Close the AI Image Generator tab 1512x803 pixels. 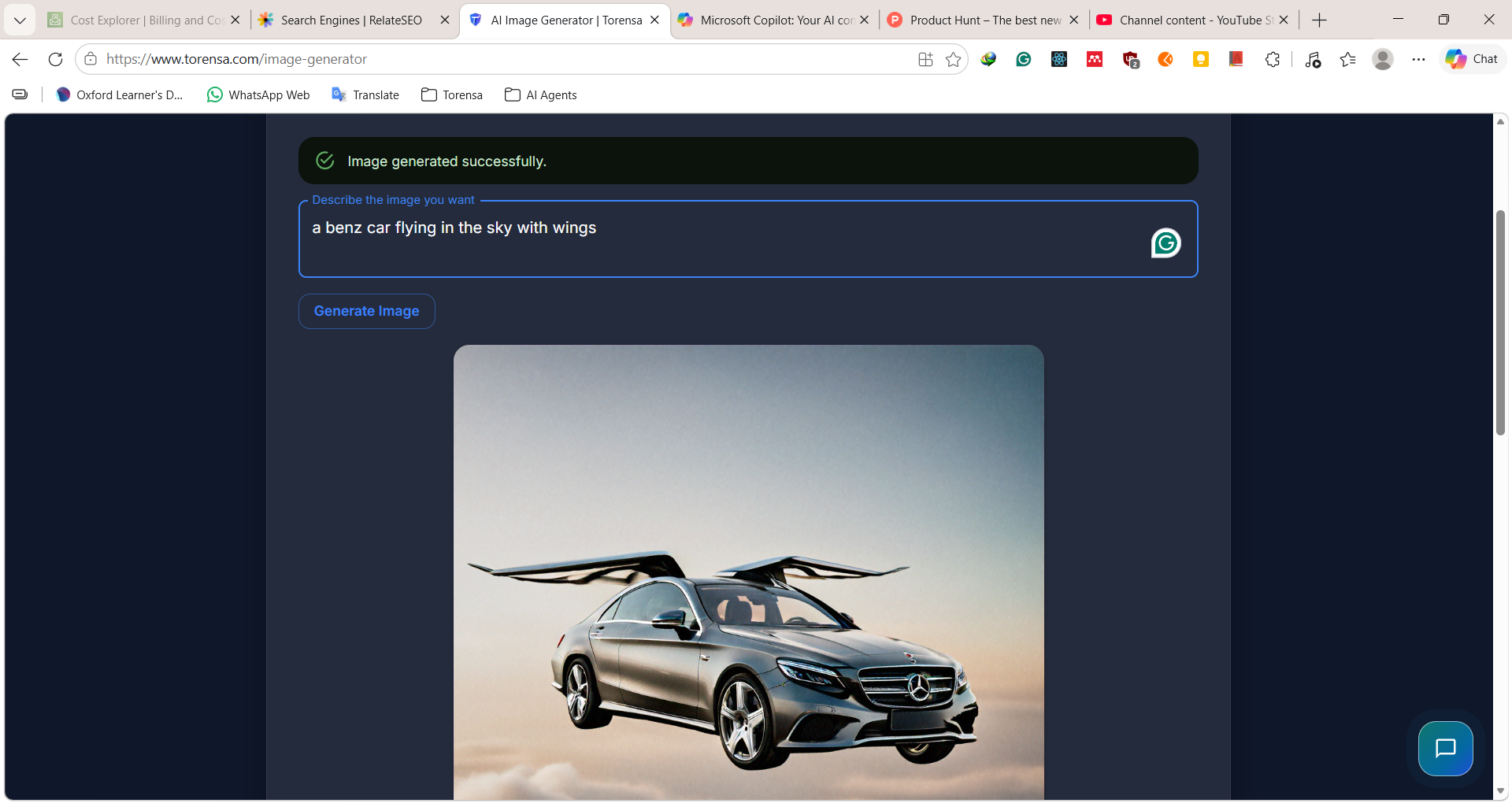tap(654, 20)
